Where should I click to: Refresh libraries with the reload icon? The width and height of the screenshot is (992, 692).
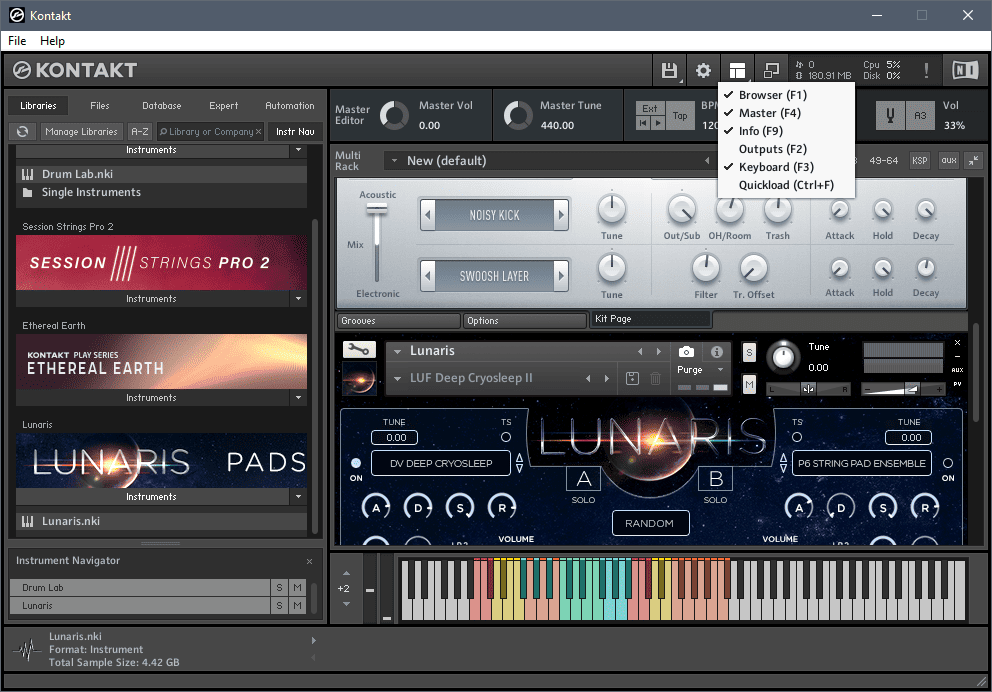pyautogui.click(x=23, y=131)
